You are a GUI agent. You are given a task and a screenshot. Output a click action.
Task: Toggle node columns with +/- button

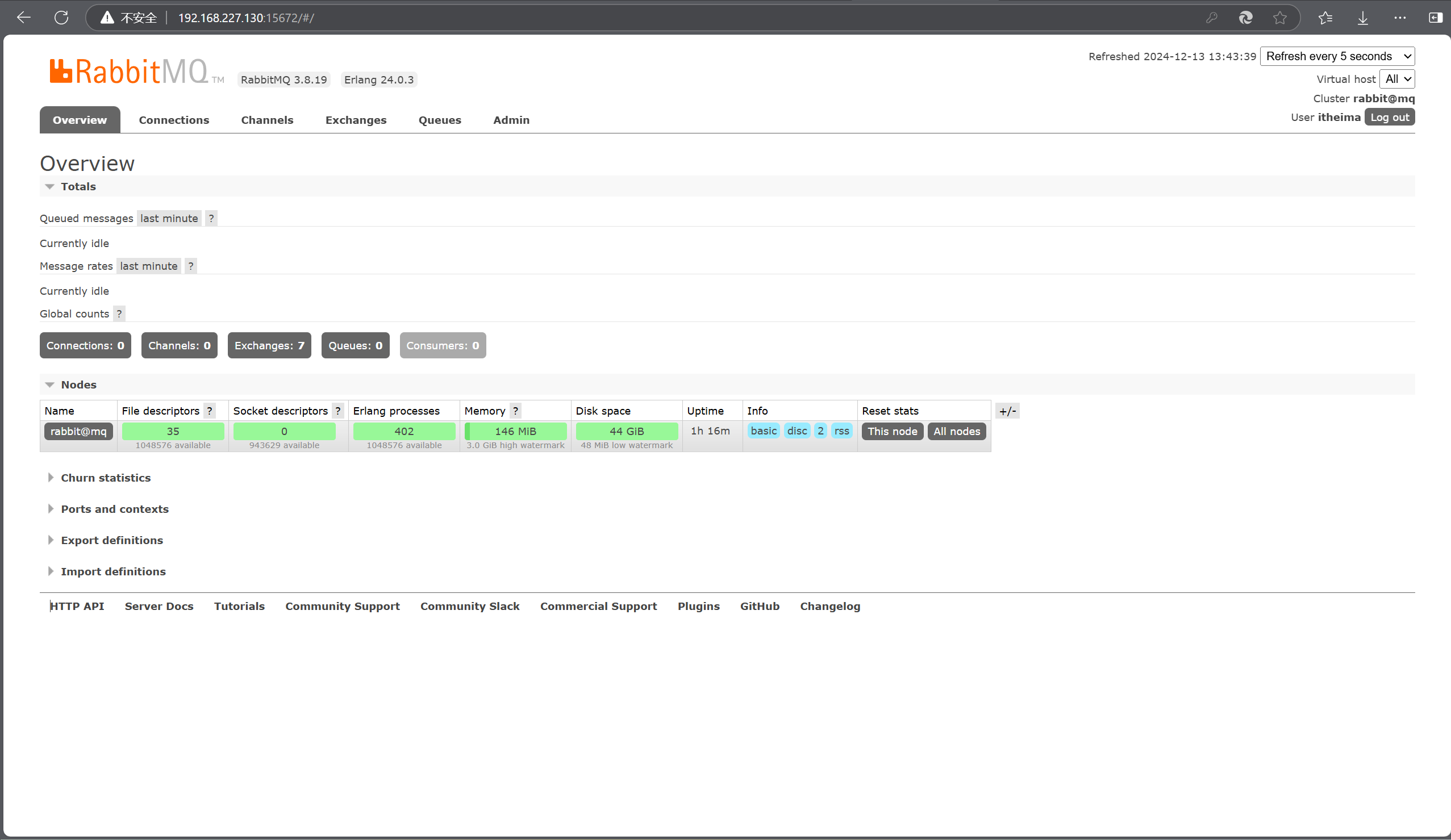pos(1007,411)
